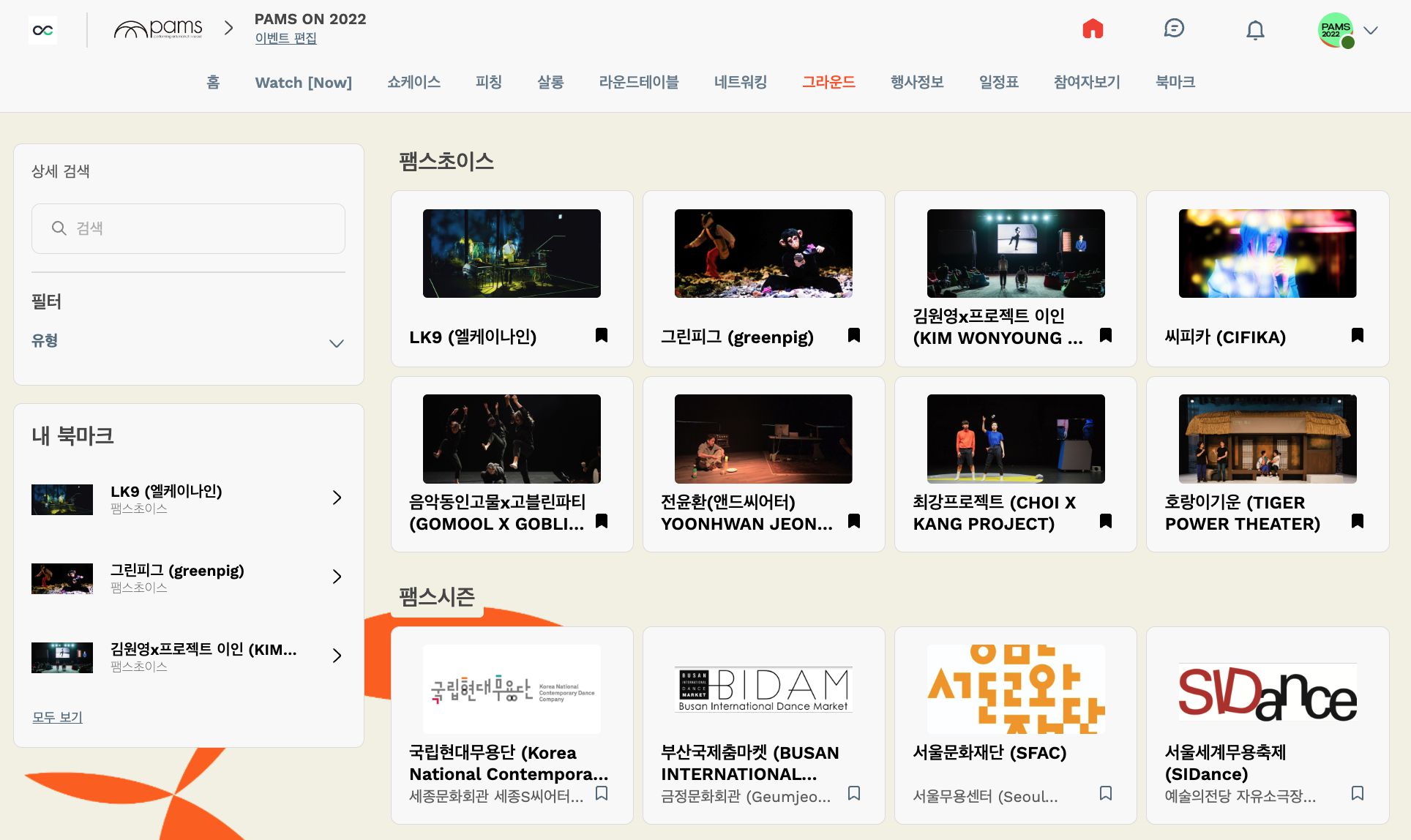Open the 네트워킹 tab
The image size is (1411, 840).
[x=741, y=82]
